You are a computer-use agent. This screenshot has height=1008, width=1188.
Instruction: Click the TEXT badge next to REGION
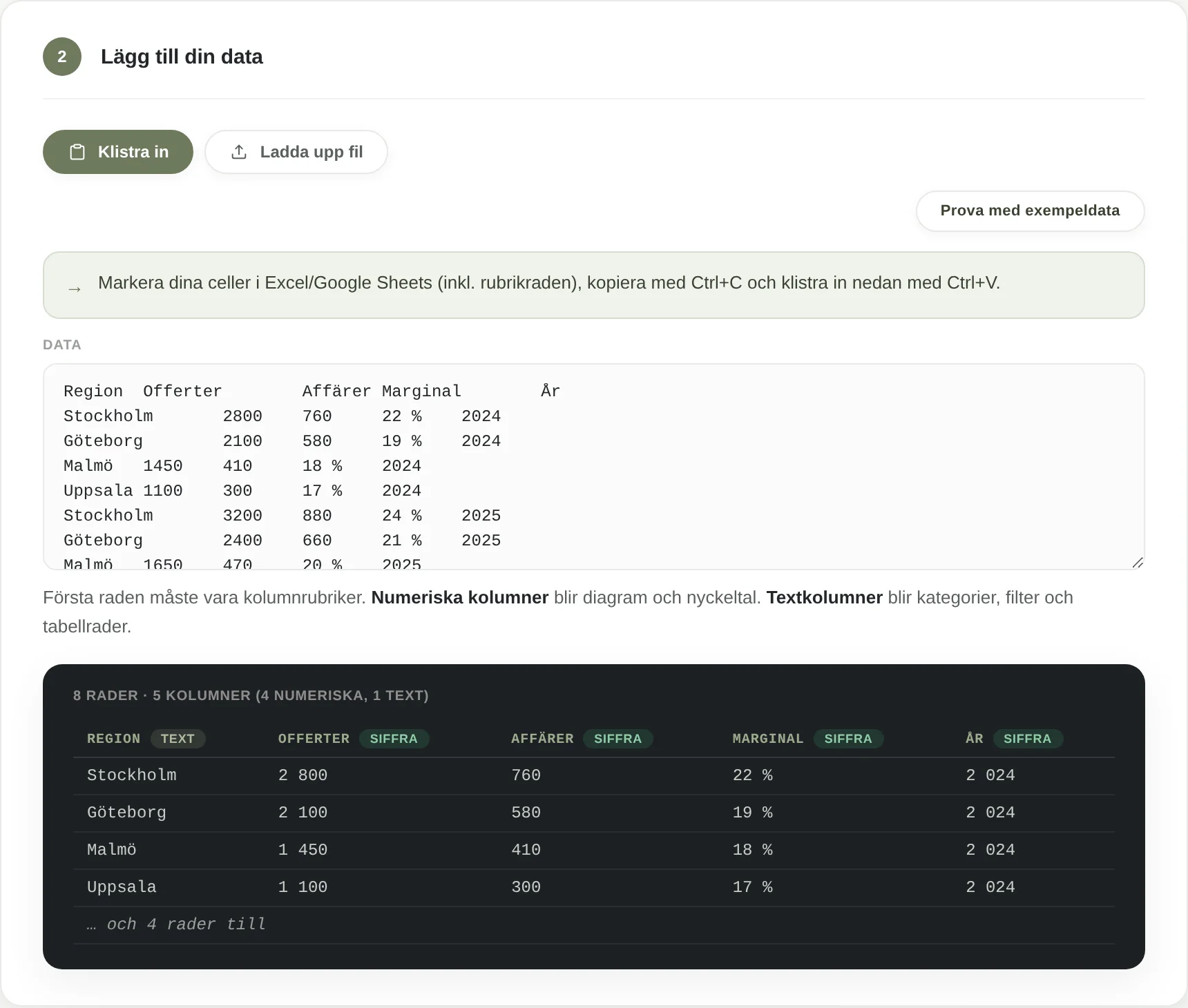pyautogui.click(x=178, y=739)
